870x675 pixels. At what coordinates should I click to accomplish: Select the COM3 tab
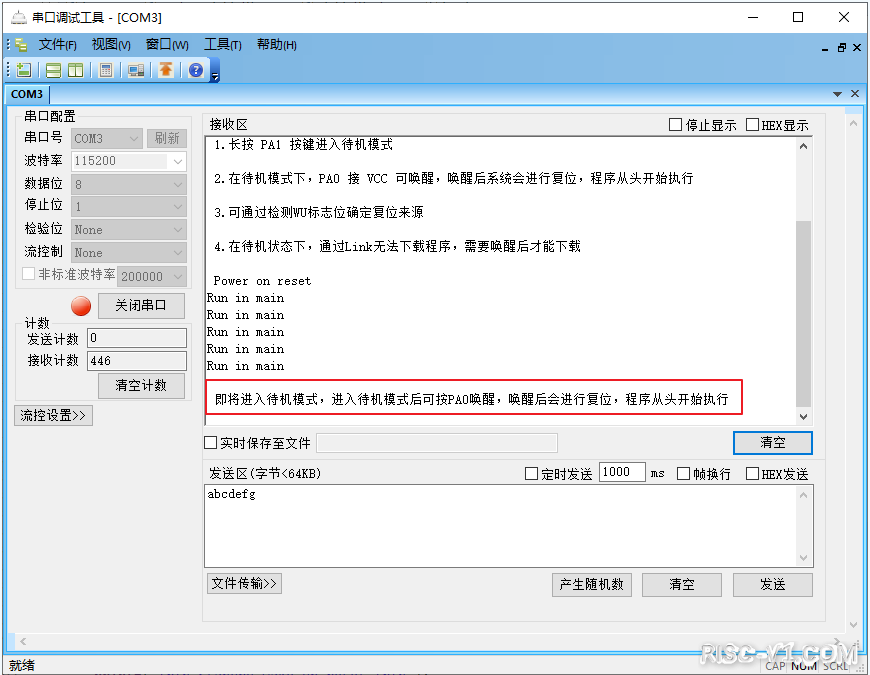tap(27, 94)
